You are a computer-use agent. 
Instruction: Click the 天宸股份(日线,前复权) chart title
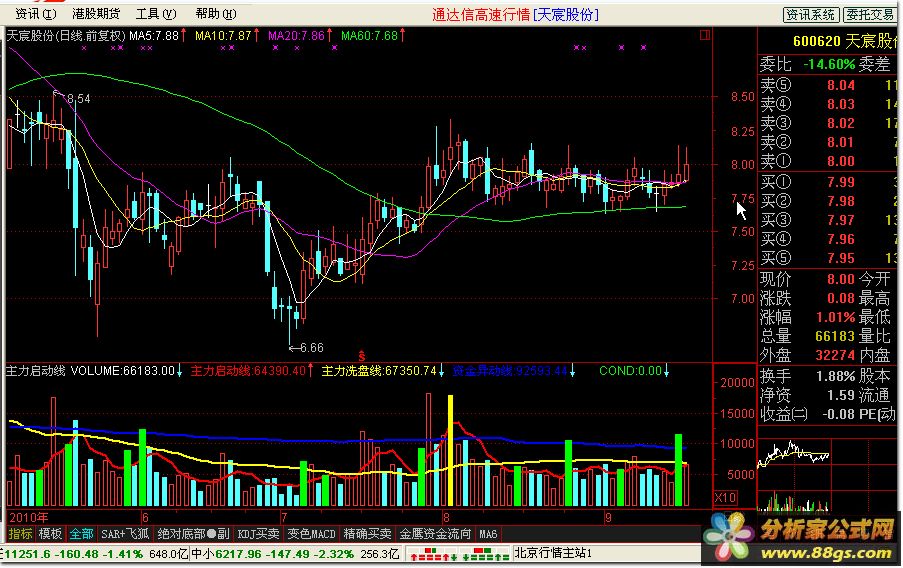tap(66, 36)
